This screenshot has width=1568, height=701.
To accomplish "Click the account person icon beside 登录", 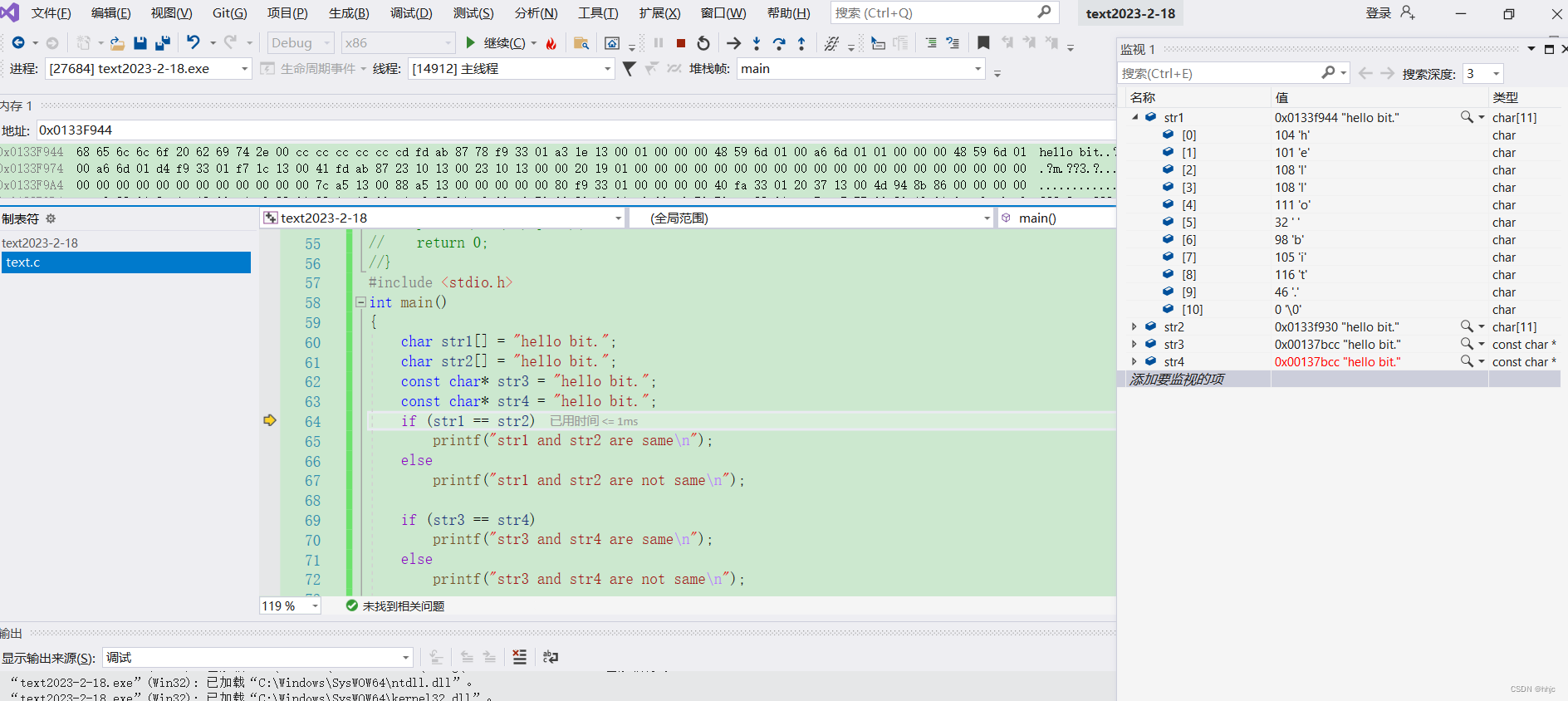I will 1408,12.
